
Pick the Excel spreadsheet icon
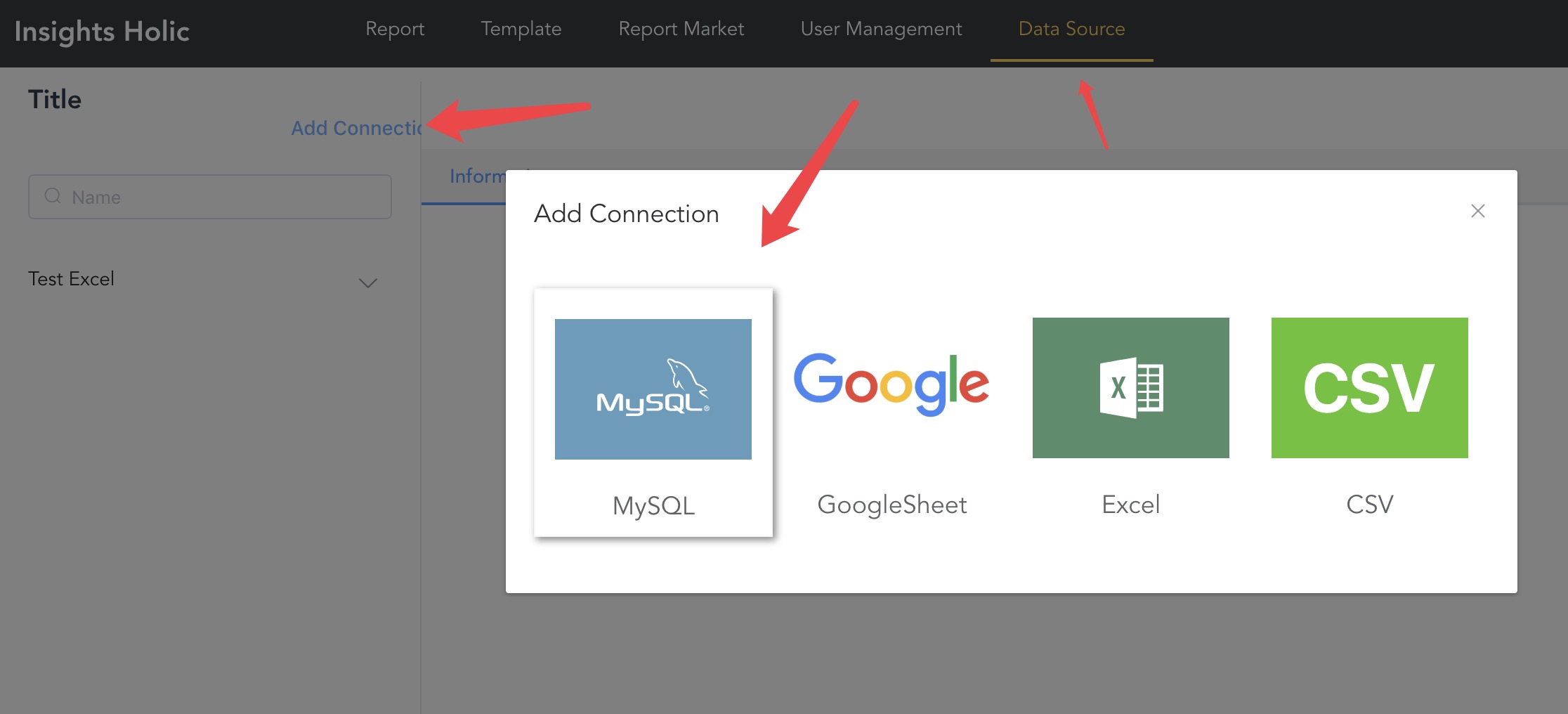[x=1131, y=388]
